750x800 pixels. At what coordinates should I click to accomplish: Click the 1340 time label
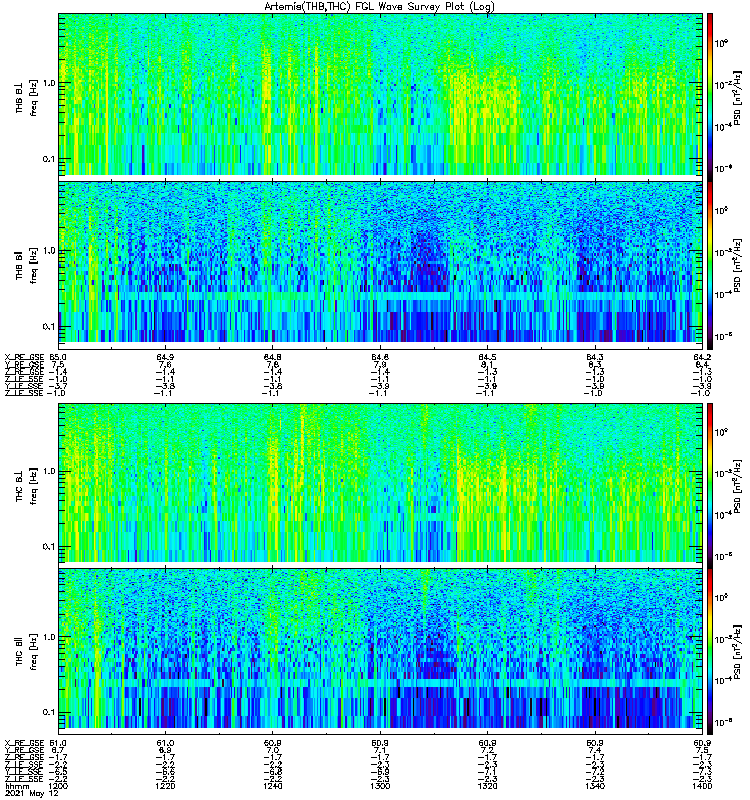point(595,786)
